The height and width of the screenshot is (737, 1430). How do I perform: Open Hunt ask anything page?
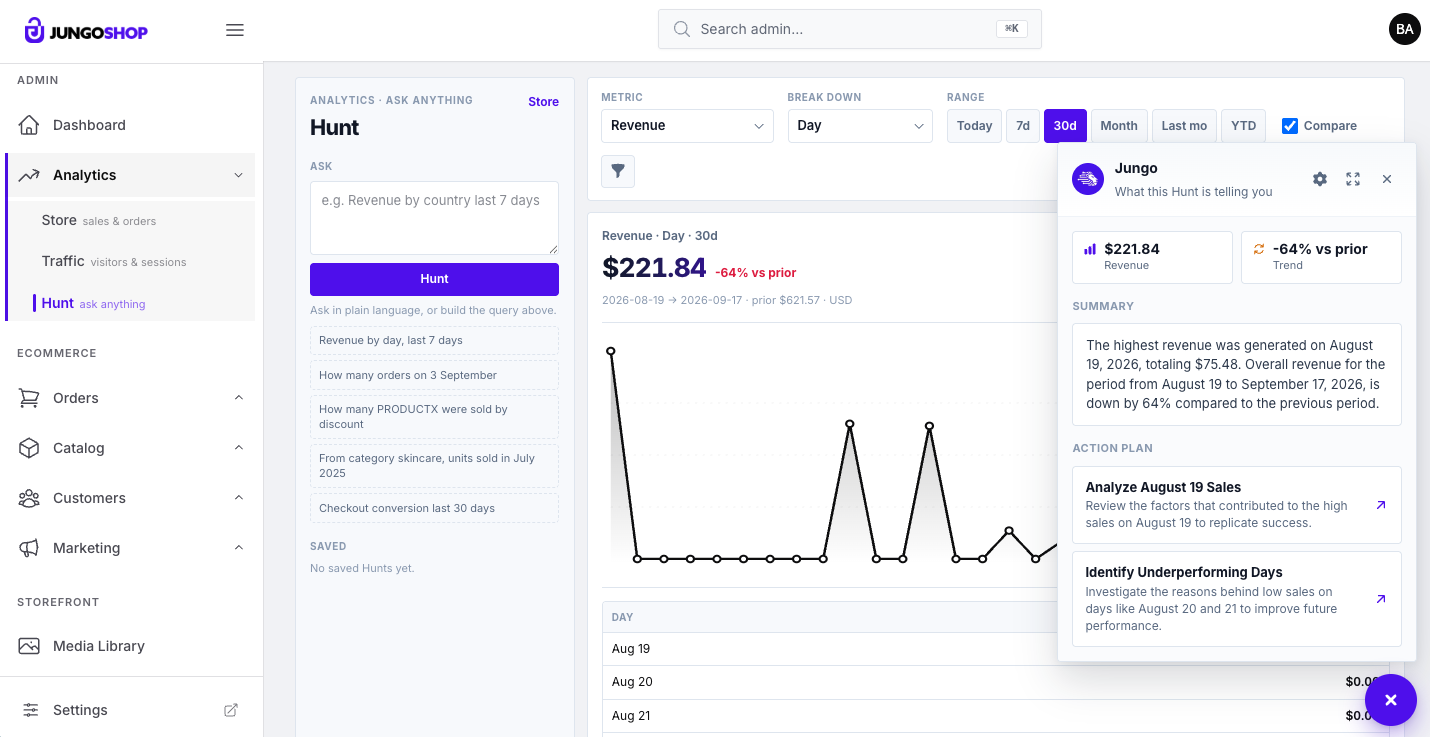(132, 303)
